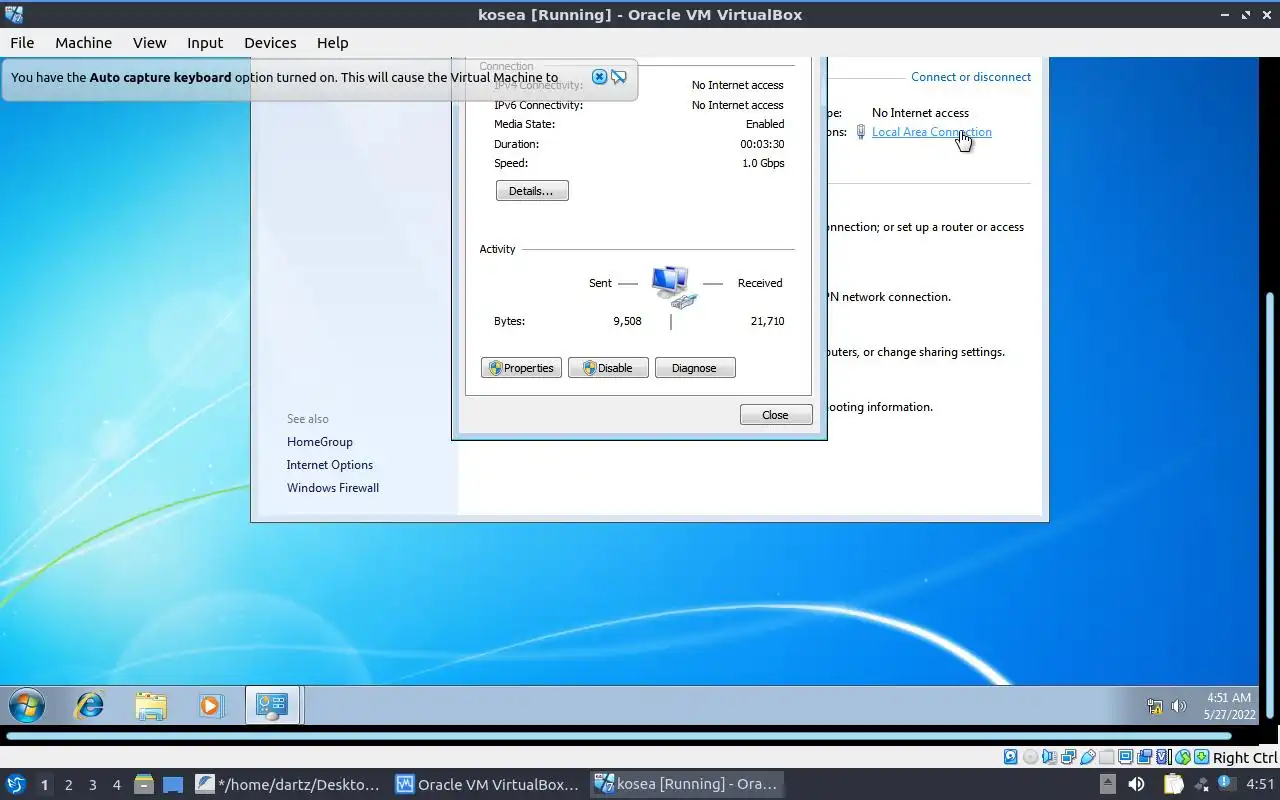Close the connection status dialog
The width and height of the screenshot is (1280, 800).
click(x=776, y=415)
